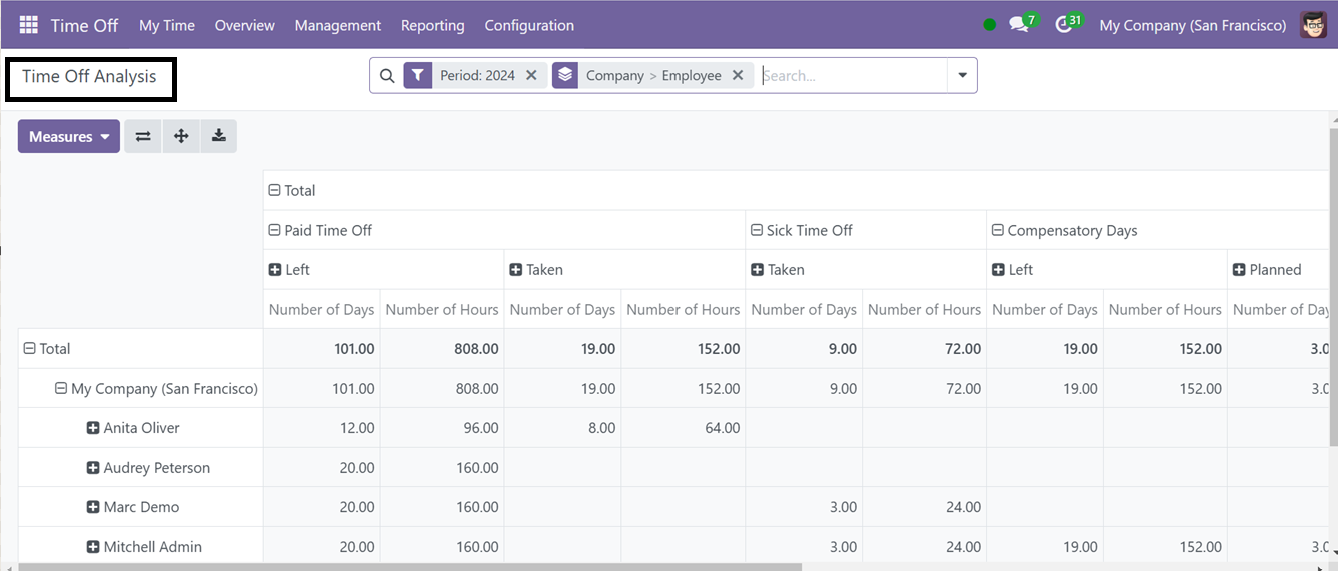Image resolution: width=1338 pixels, height=571 pixels.
Task: Click the 12.00 cell for Anita Oliver
Action: pyautogui.click(x=321, y=428)
